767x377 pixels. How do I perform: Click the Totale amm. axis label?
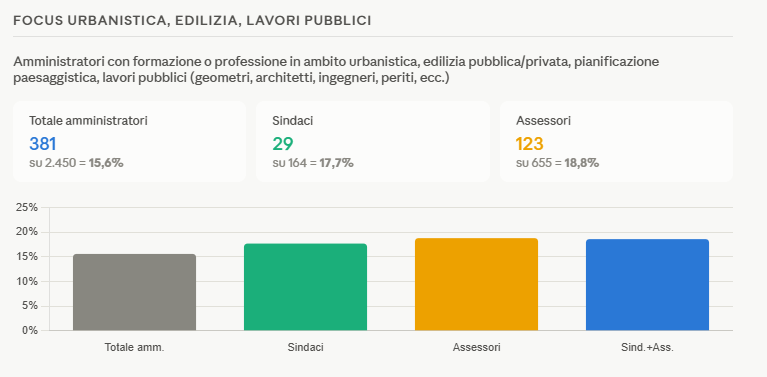pos(135,348)
